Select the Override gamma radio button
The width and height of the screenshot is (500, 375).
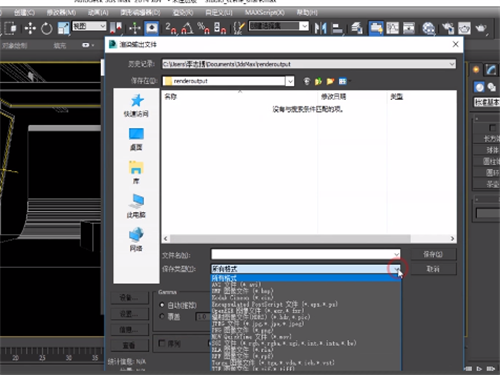(162, 316)
